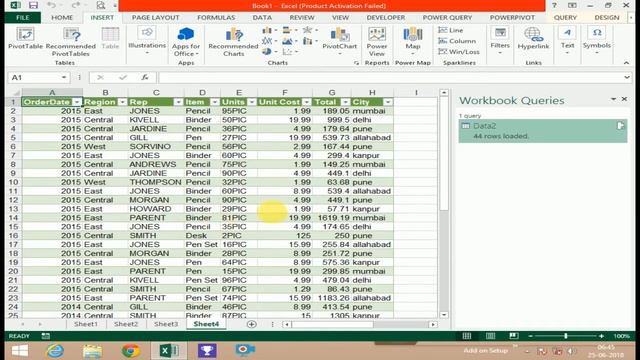Screen dimensions: 640x360
Task: Open the Illustrations group menu
Action: click(147, 41)
